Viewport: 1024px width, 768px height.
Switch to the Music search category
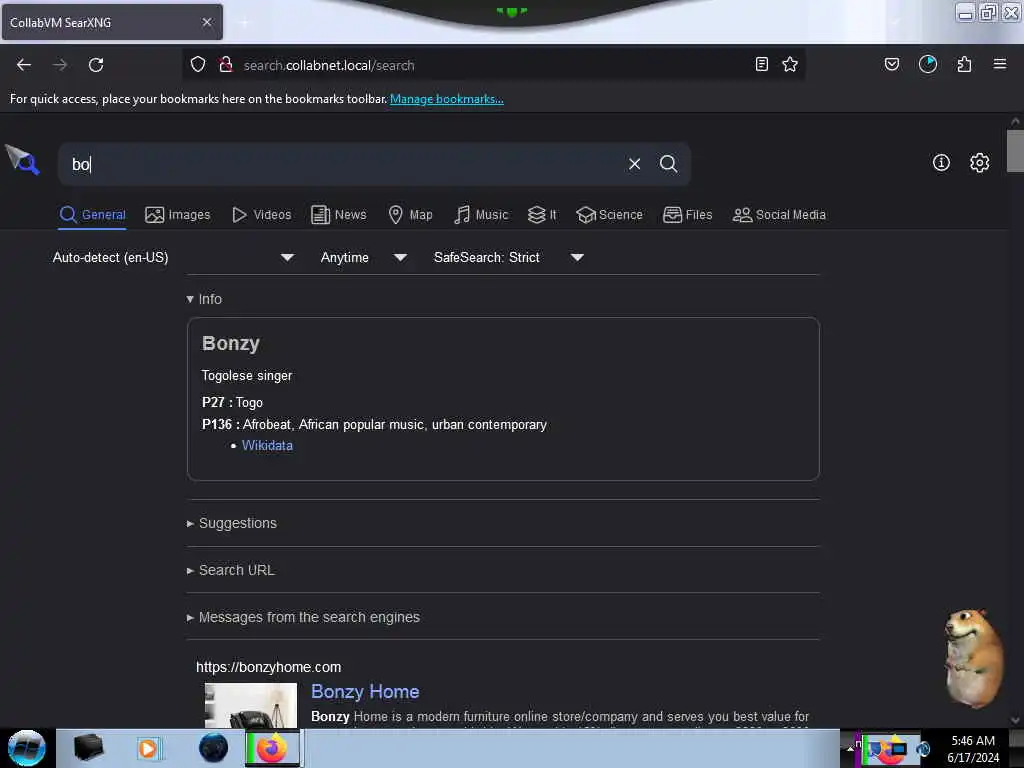(481, 215)
